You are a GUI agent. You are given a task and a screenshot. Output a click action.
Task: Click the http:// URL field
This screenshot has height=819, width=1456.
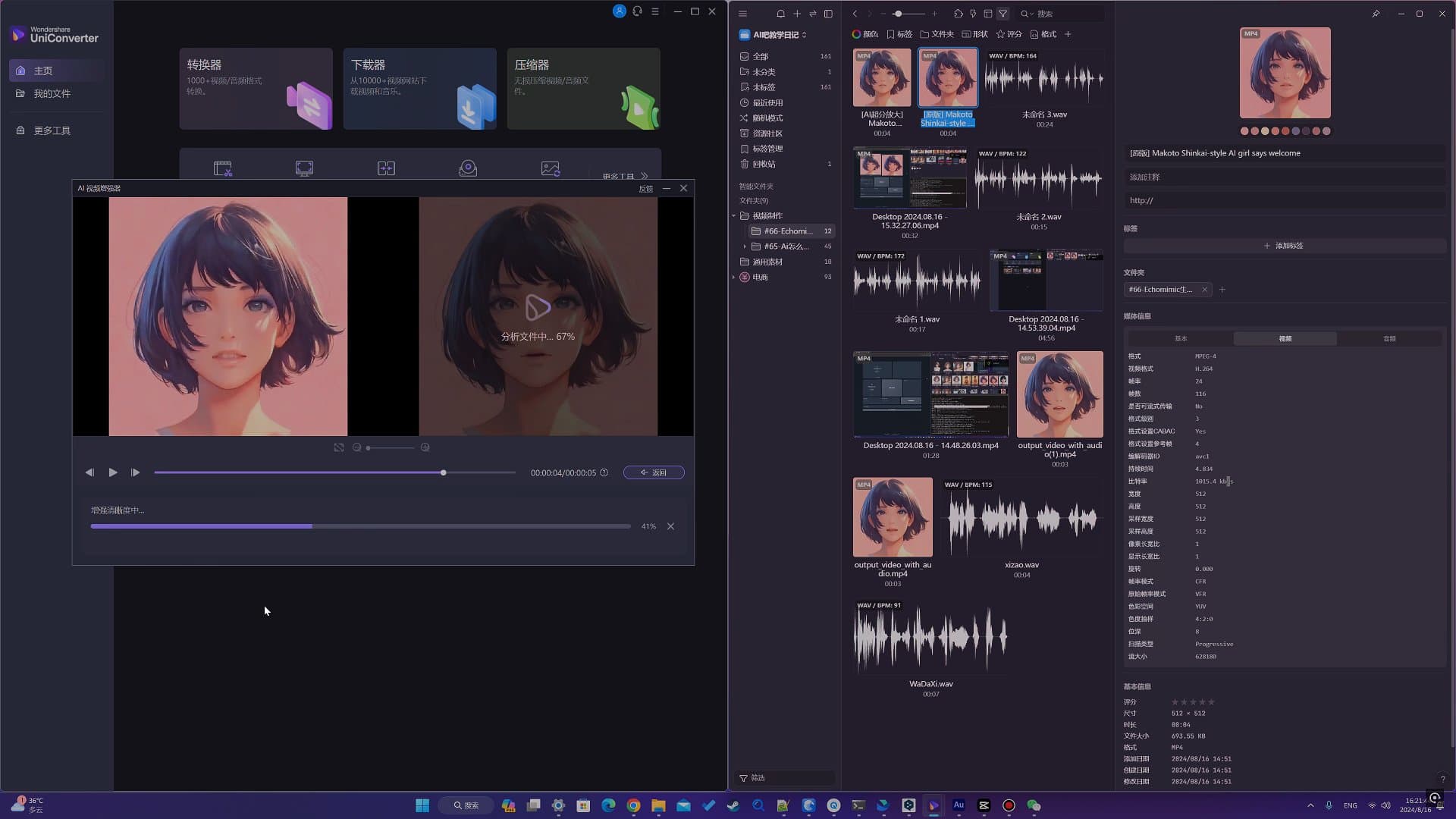click(1285, 201)
